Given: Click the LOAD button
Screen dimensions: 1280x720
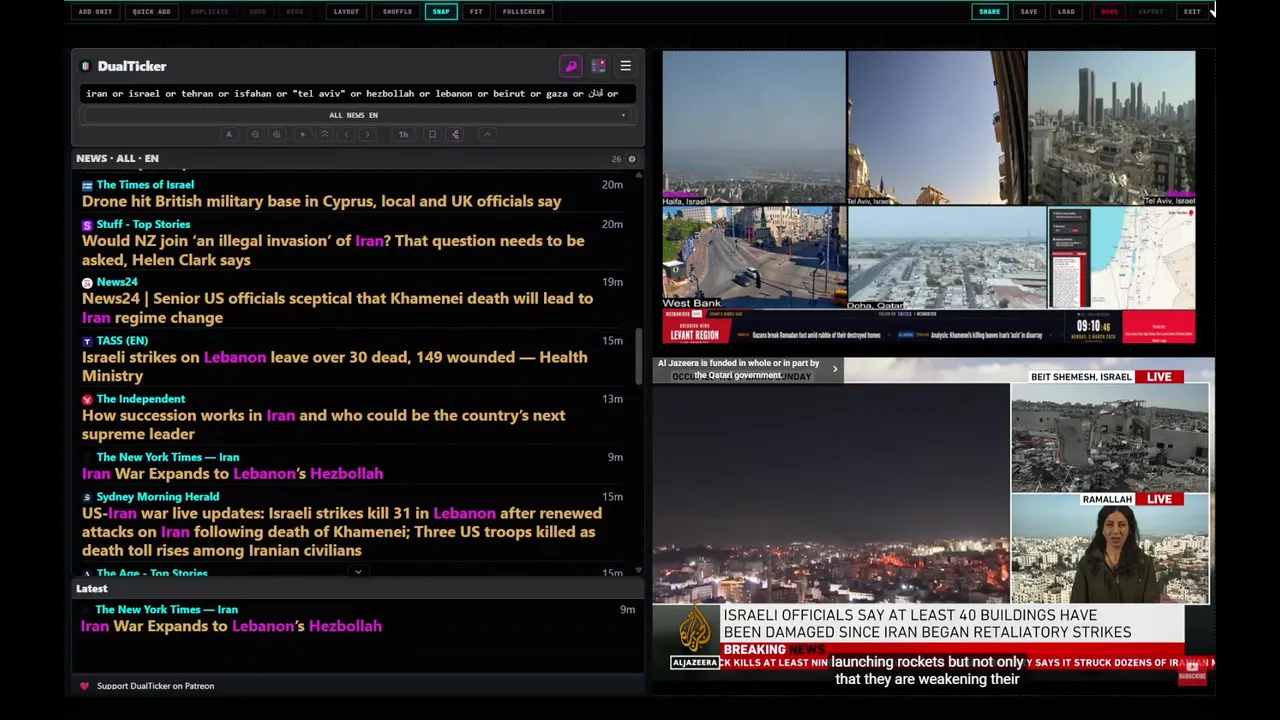Looking at the screenshot, I should pos(1066,12).
